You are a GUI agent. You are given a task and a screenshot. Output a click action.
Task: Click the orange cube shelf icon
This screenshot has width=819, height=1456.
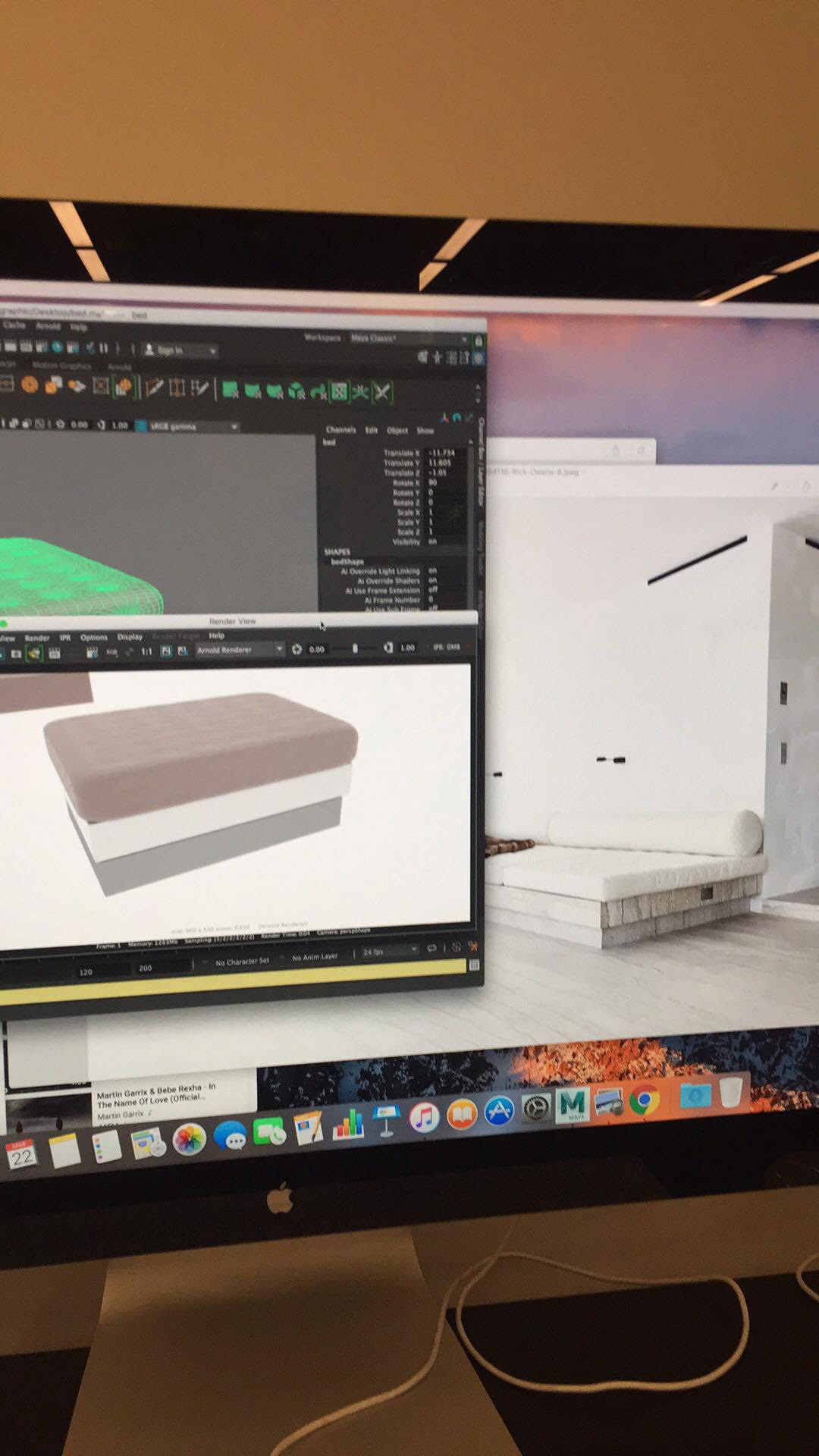point(53,386)
